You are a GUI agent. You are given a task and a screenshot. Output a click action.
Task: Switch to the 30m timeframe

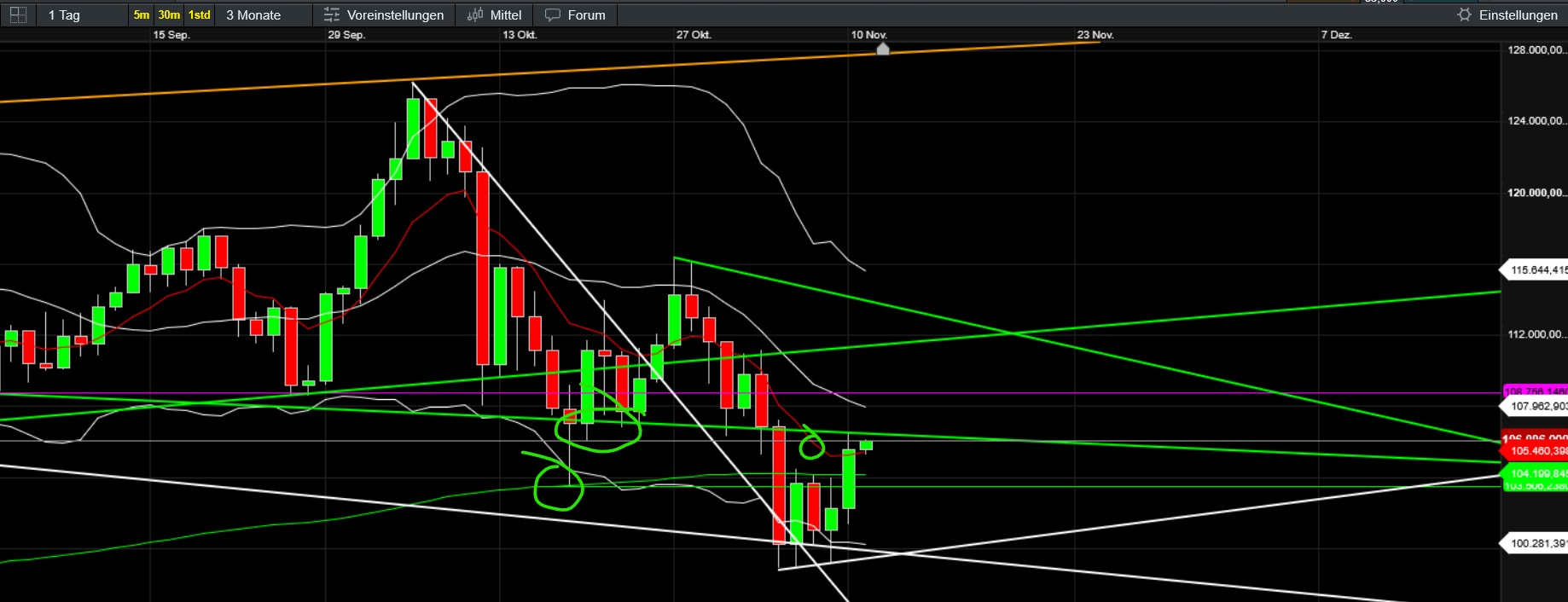tap(169, 14)
